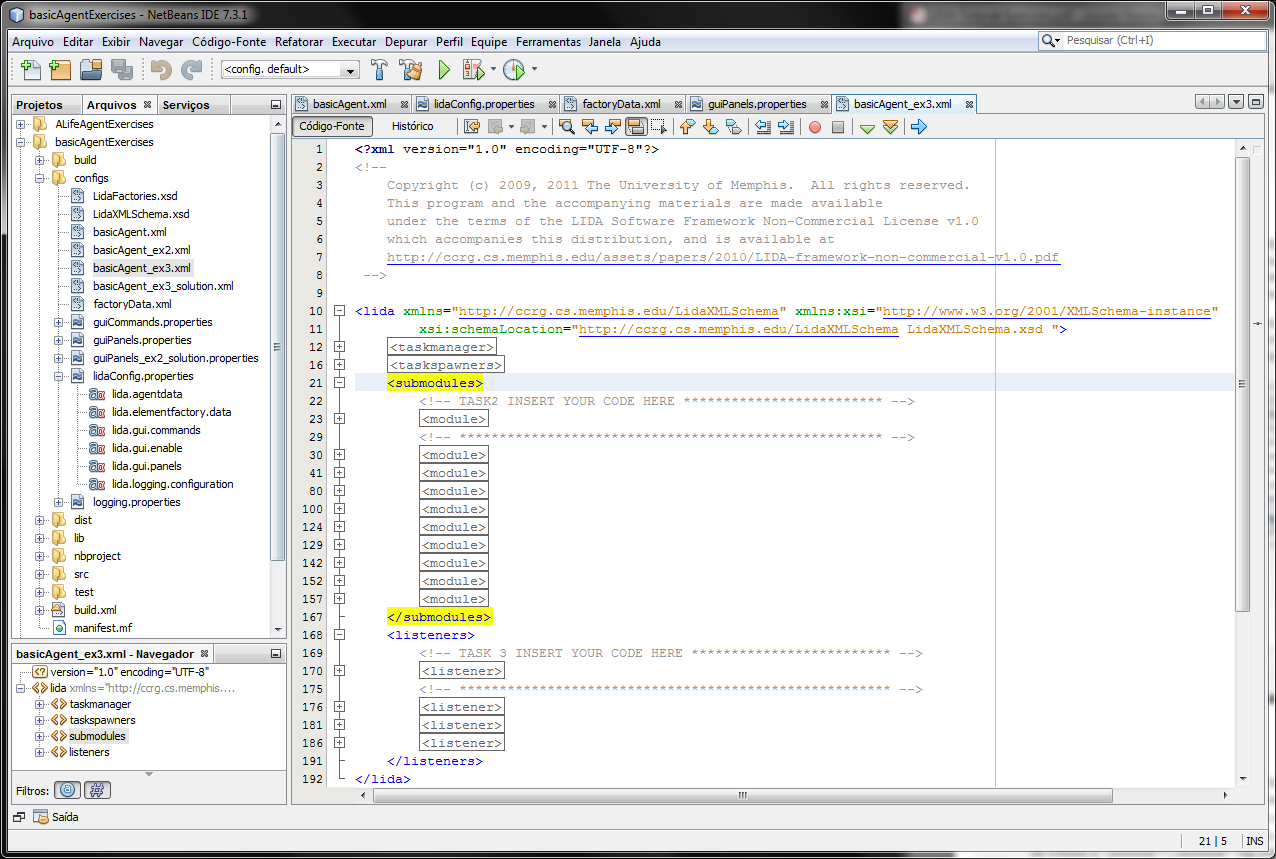The image size is (1276, 859).
Task: Click the Save All disks icon
Action: tap(122, 70)
